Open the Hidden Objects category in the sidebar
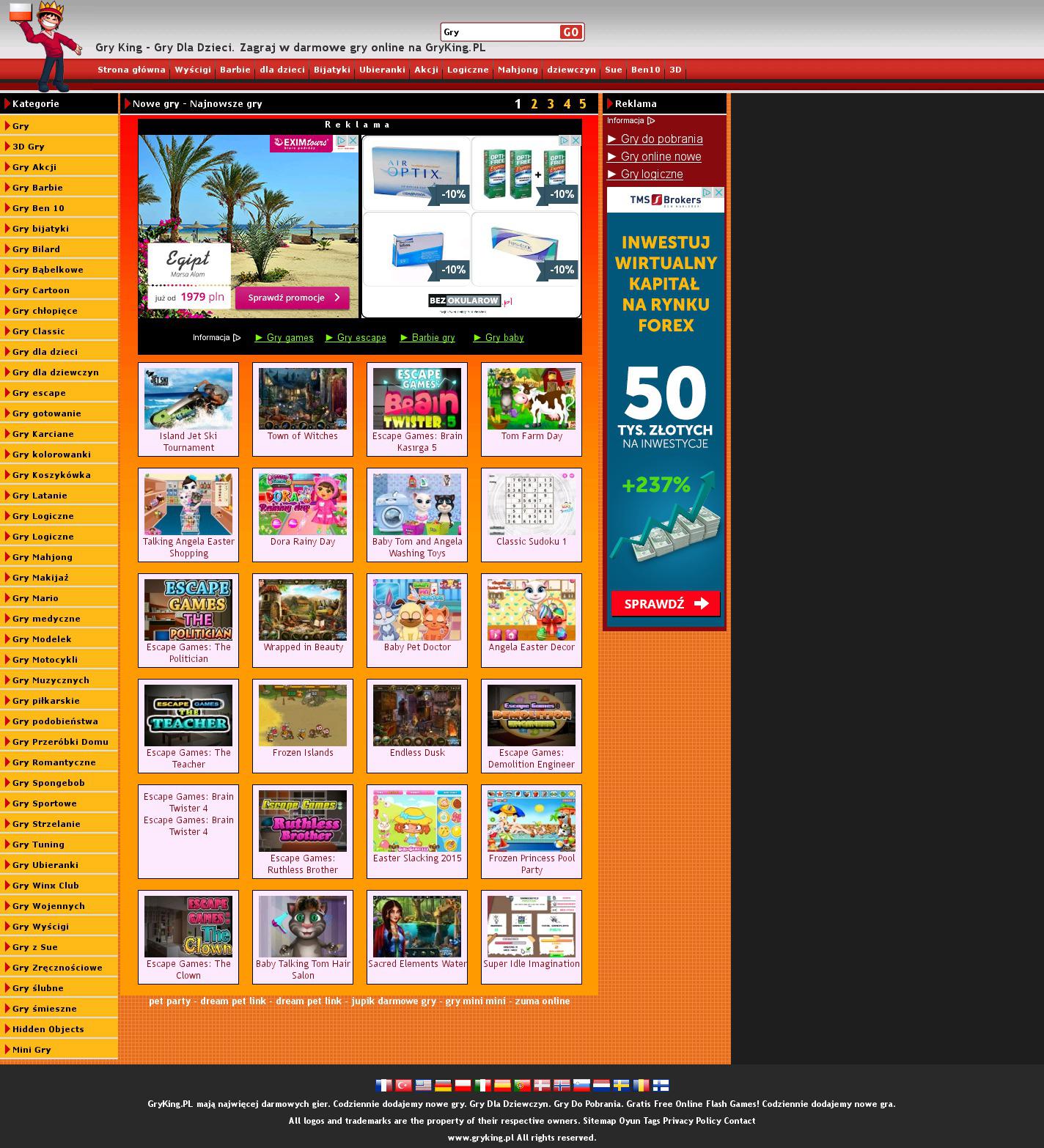 click(48, 1029)
